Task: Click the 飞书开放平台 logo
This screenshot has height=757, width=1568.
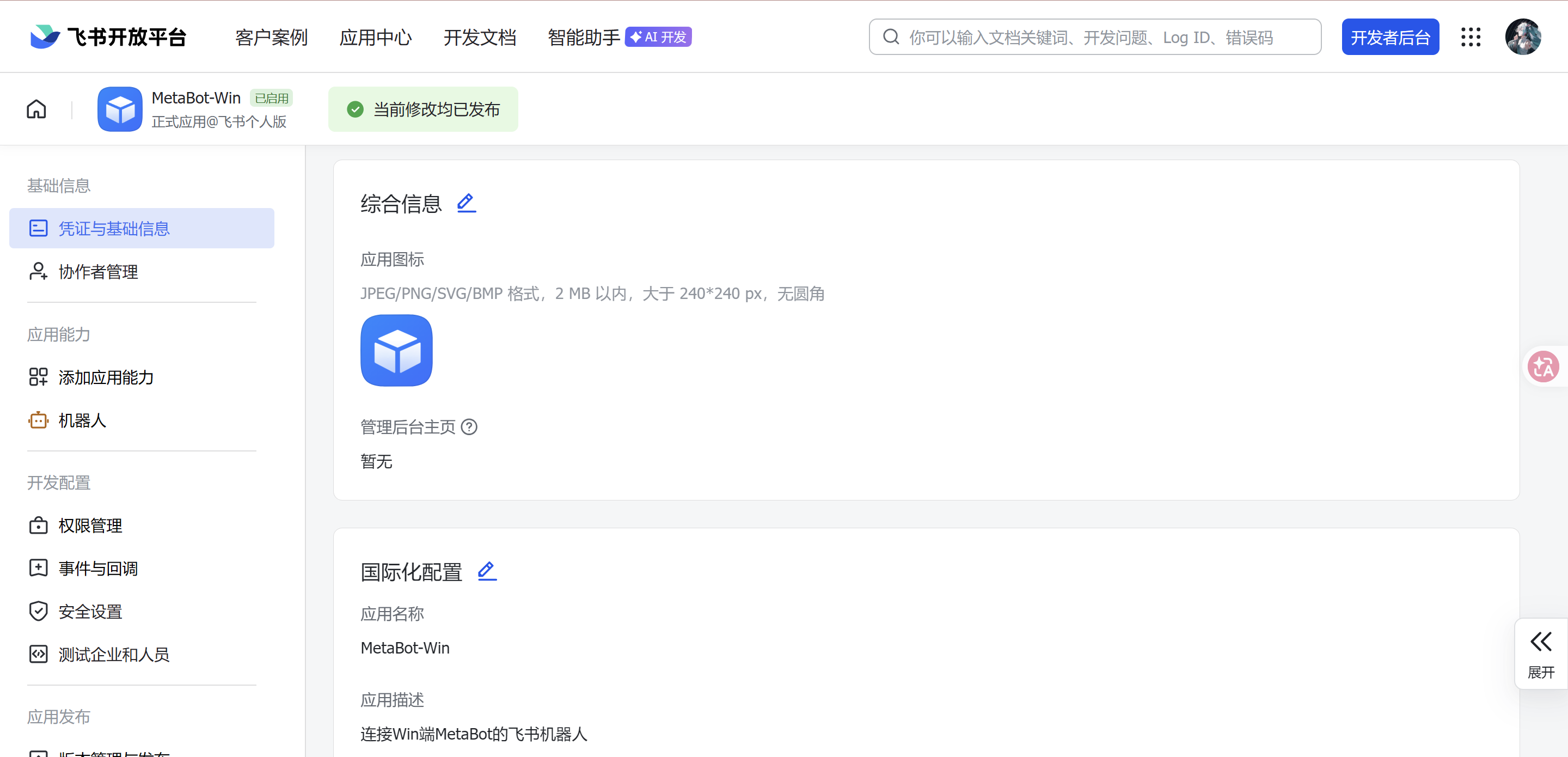Action: (108, 37)
